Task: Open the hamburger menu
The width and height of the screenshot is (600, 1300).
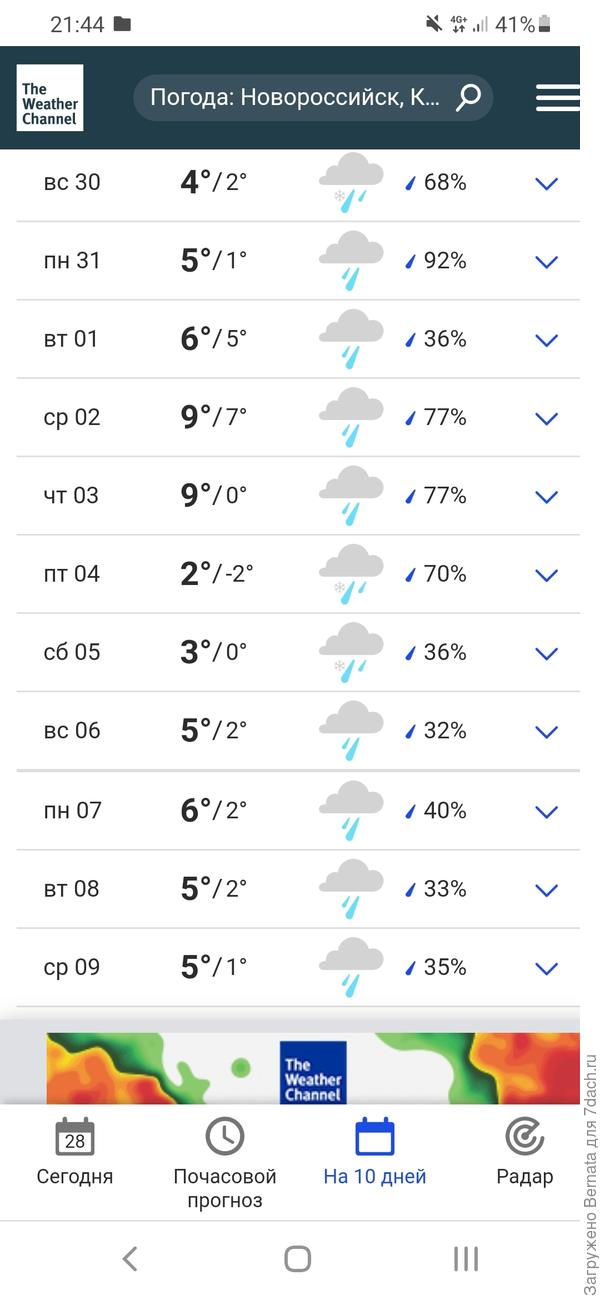Action: click(x=557, y=97)
